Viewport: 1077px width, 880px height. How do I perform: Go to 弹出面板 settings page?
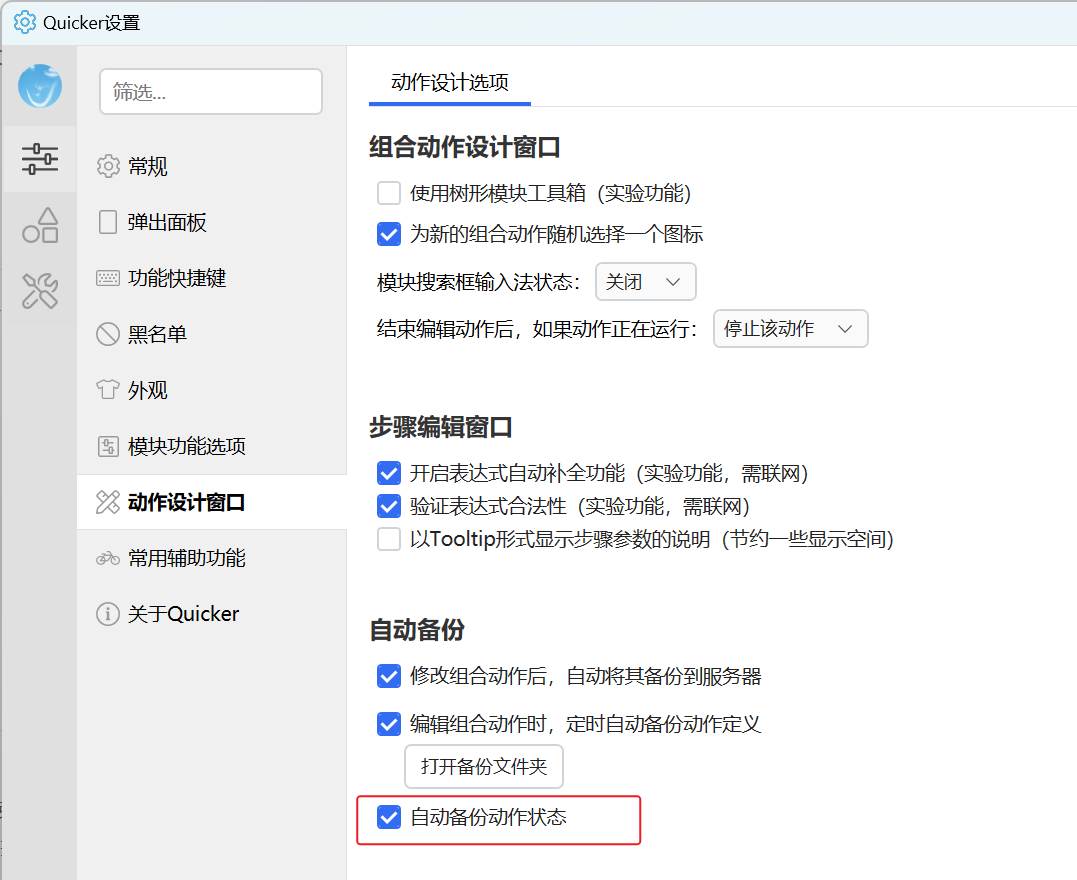(x=212, y=222)
